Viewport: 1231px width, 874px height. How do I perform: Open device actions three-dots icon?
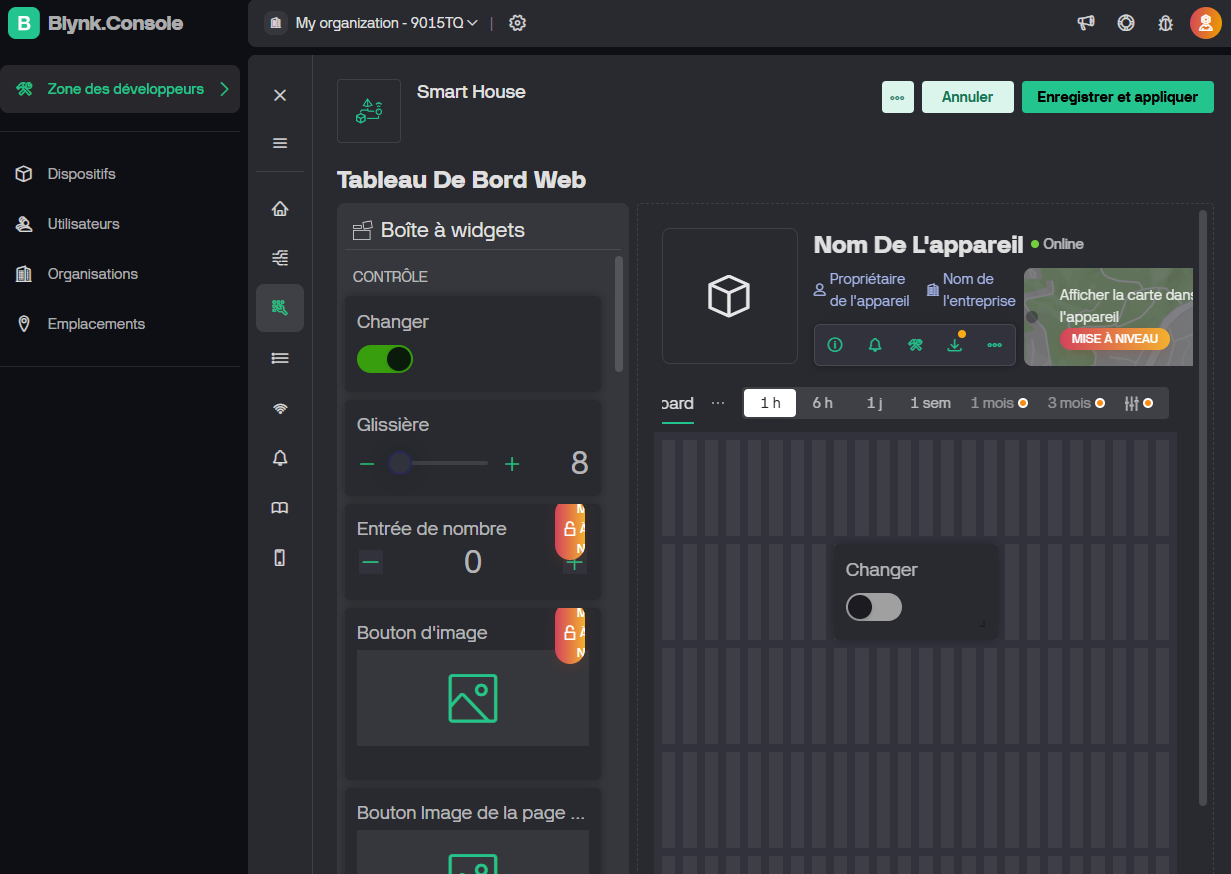995,345
